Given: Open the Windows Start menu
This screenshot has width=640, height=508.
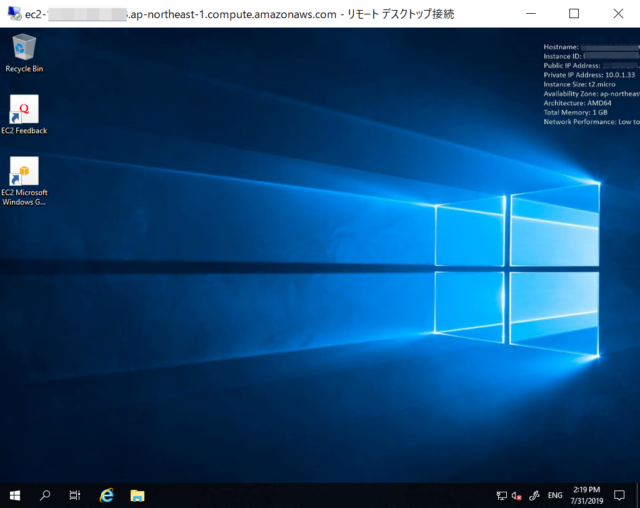Looking at the screenshot, I should click(15, 495).
